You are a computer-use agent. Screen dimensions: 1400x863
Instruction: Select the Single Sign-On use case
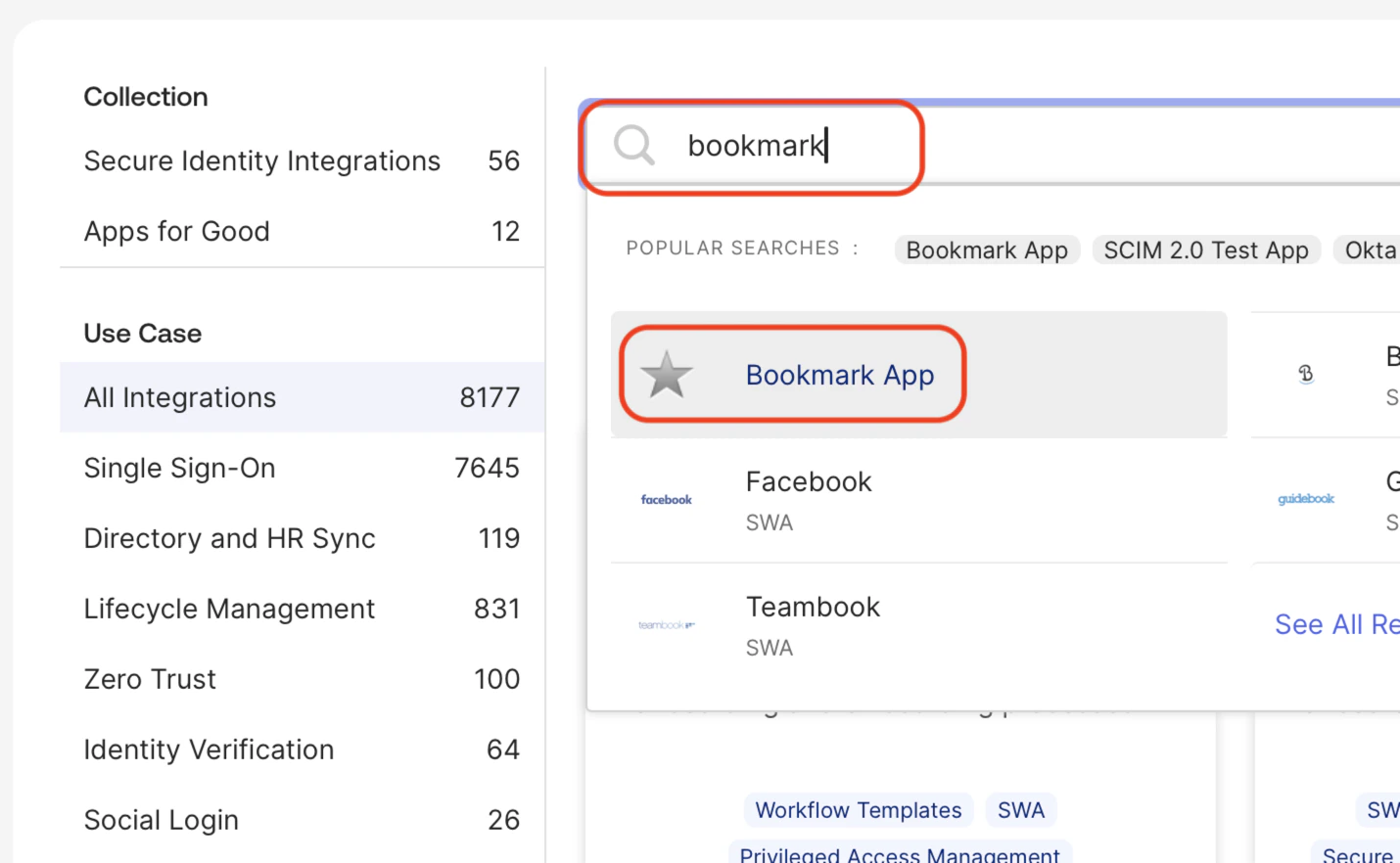click(x=179, y=468)
